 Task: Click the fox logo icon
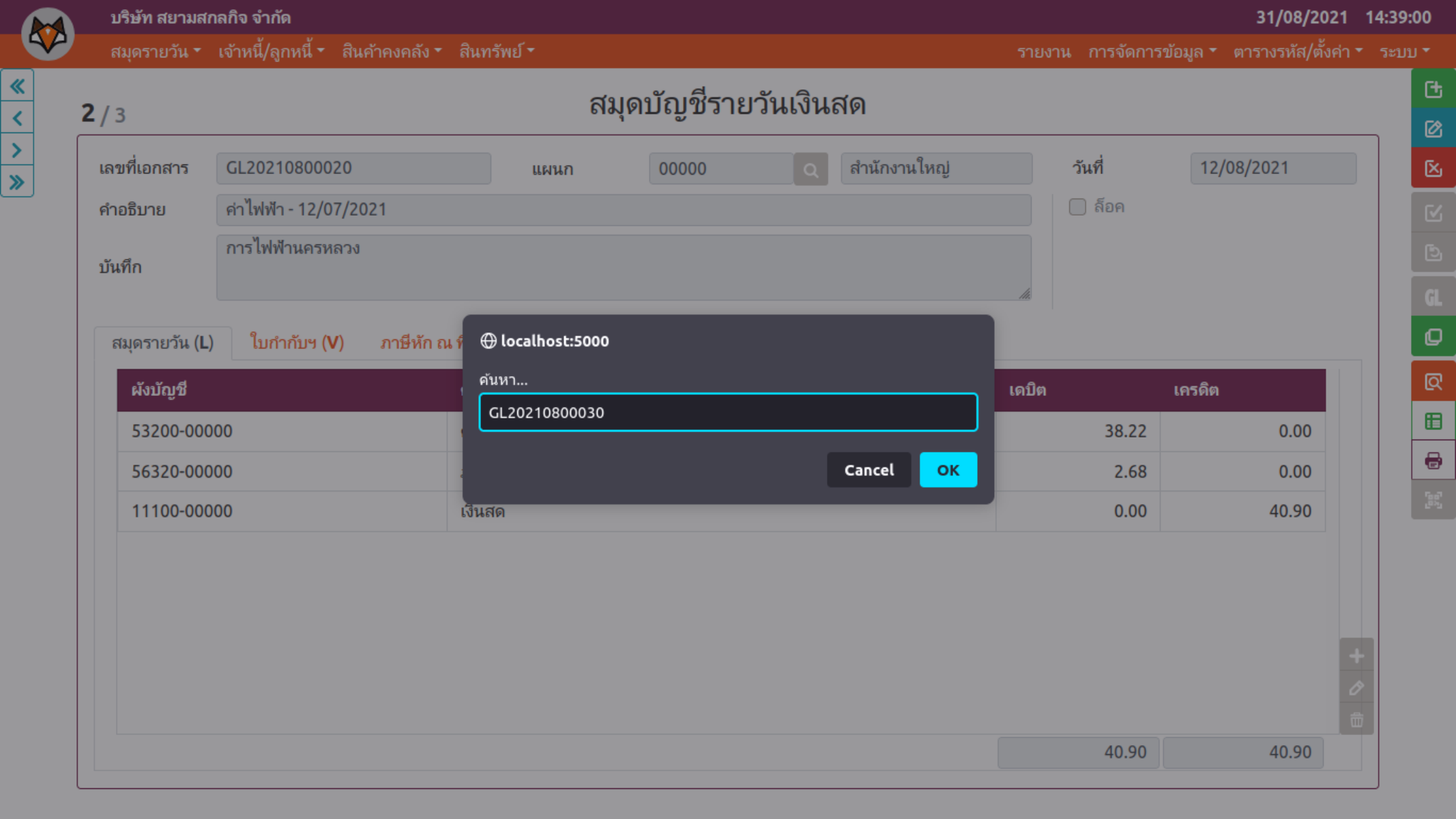coord(48,34)
